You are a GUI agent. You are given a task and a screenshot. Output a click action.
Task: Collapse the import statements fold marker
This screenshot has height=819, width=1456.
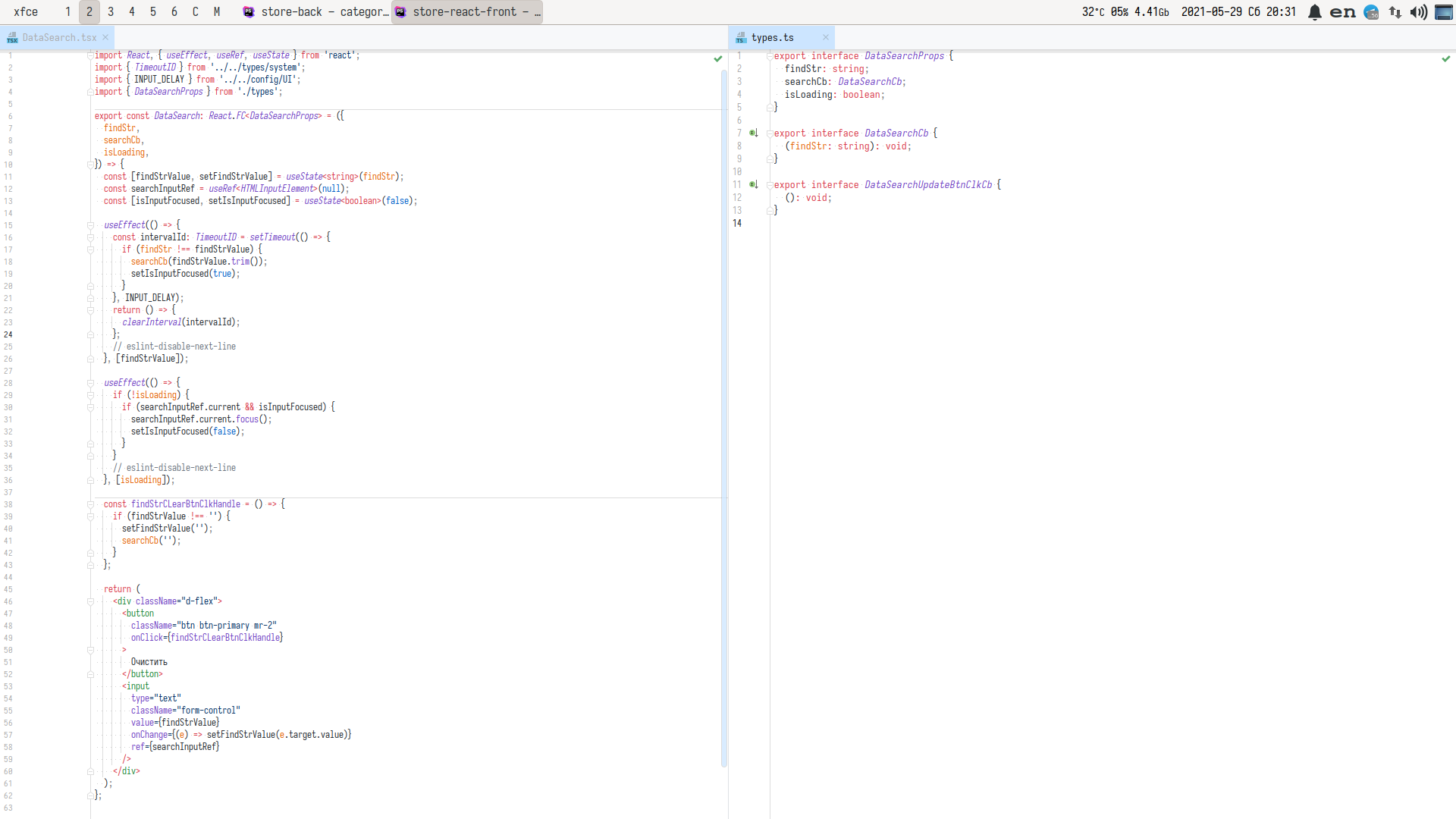[x=90, y=55]
